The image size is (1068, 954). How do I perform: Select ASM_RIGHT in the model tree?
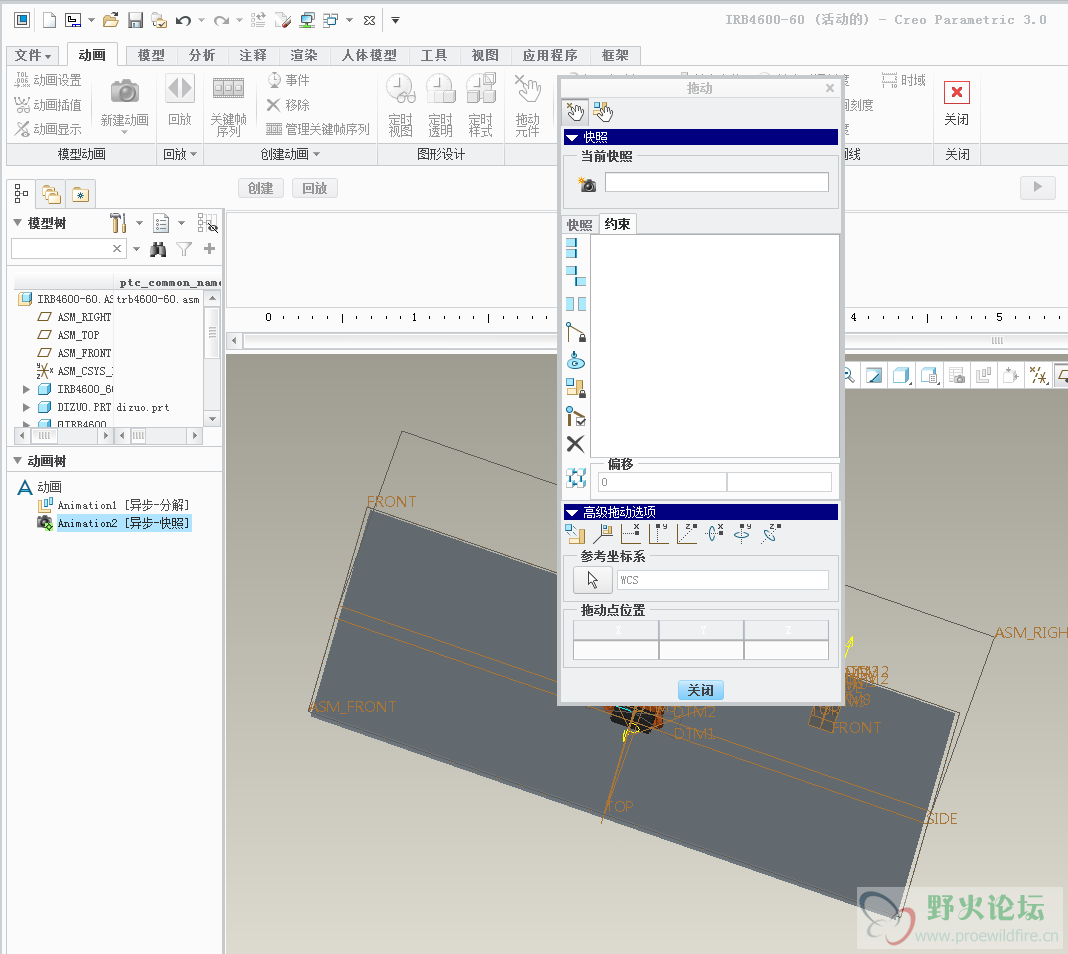click(75, 317)
